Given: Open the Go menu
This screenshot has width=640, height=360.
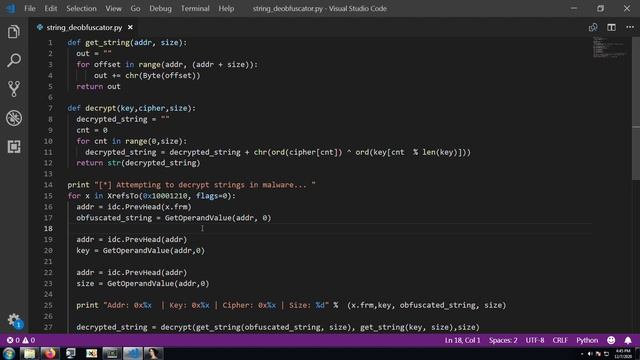Looking at the screenshot, I should 135,8.
